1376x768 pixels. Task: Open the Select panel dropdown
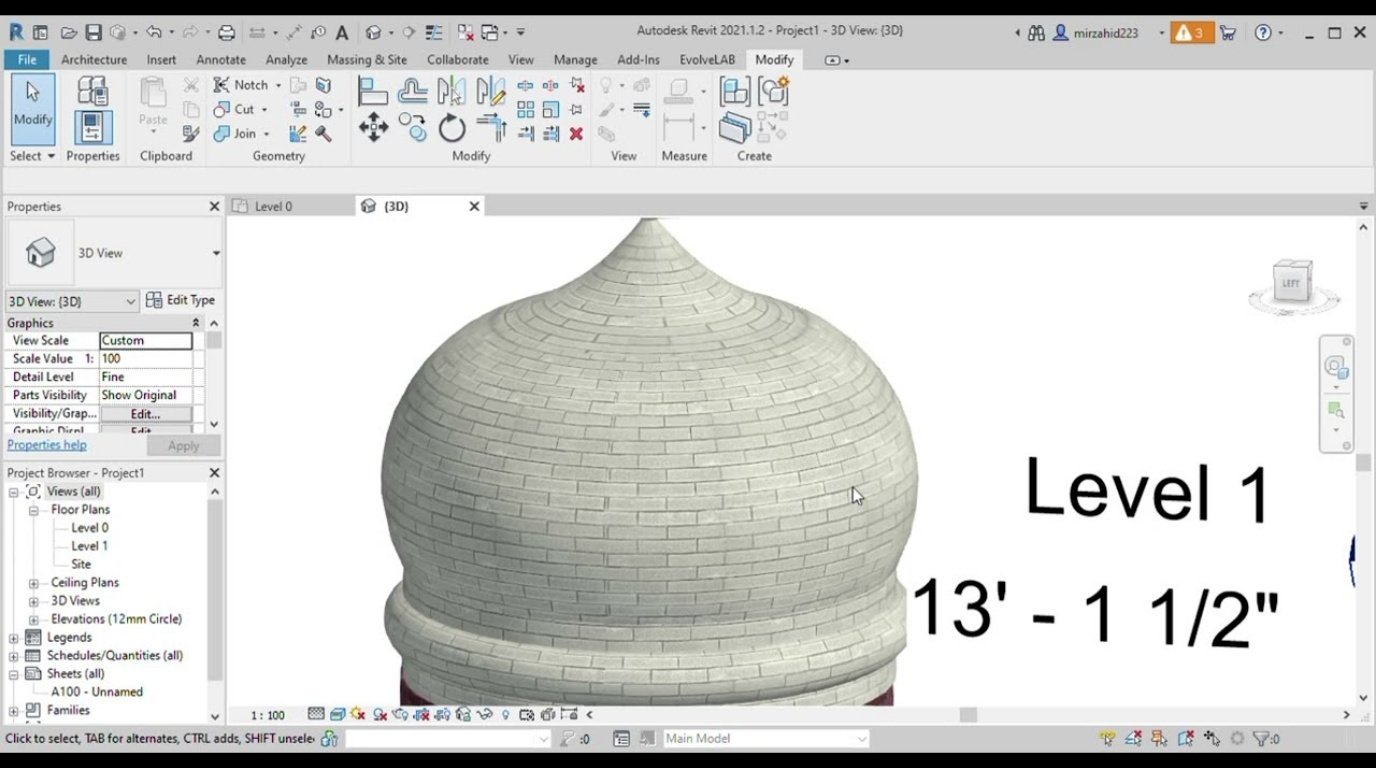(x=32, y=156)
